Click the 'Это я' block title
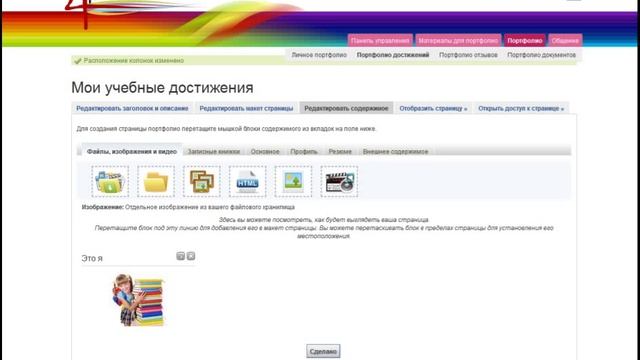This screenshot has width=640, height=360. tap(92, 258)
